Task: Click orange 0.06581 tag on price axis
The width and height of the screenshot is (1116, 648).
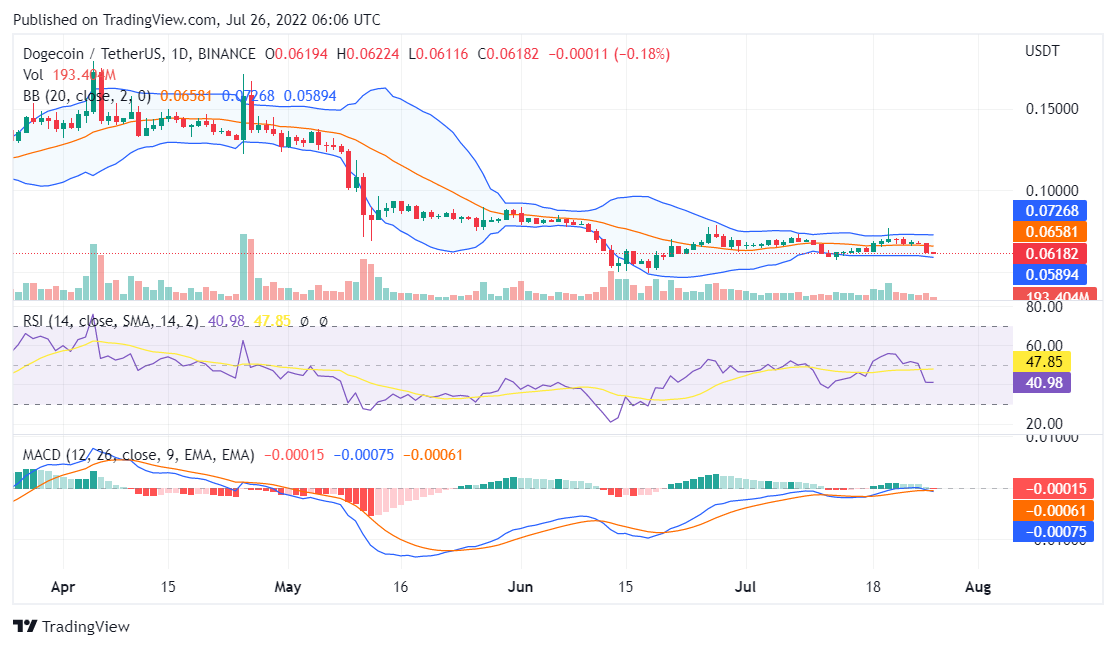Action: coord(1043,232)
